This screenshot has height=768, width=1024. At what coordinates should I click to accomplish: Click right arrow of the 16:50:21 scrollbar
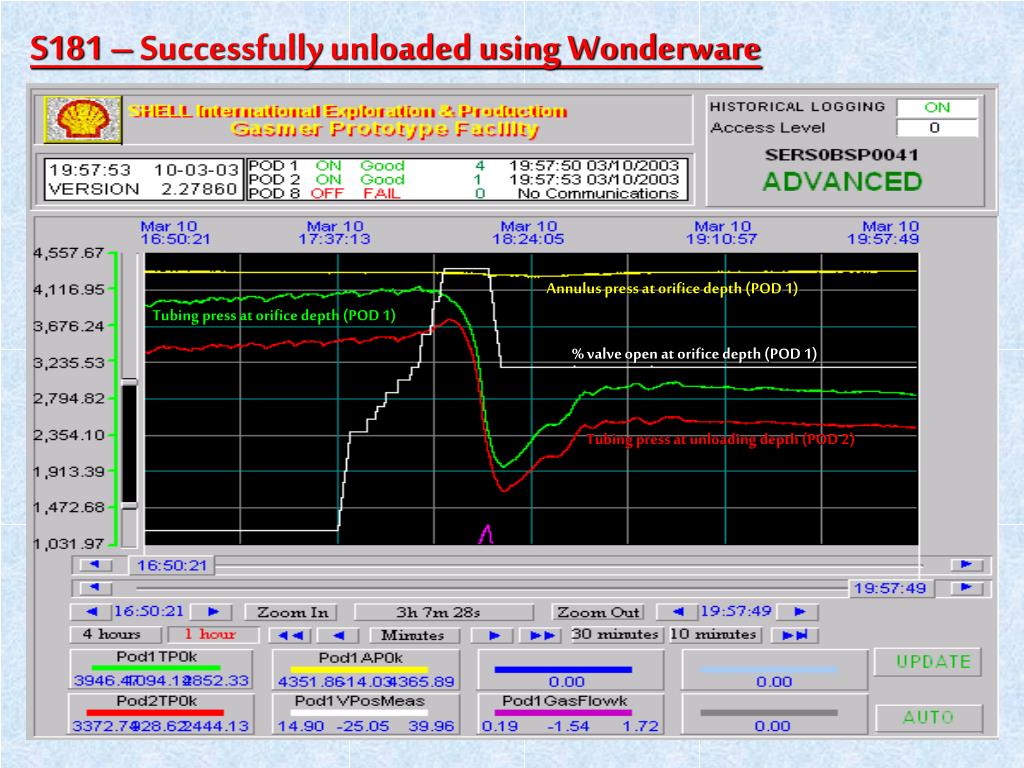click(967, 565)
